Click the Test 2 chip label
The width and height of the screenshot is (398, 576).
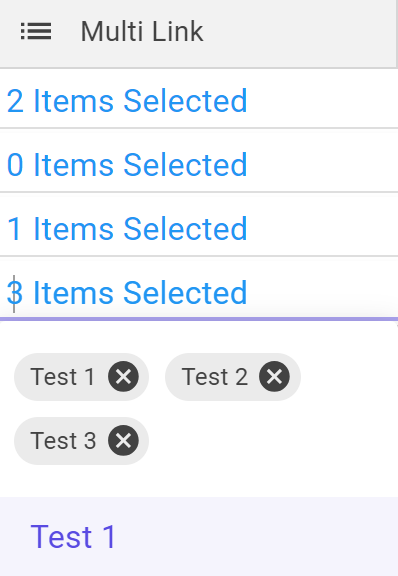pyautogui.click(x=215, y=377)
